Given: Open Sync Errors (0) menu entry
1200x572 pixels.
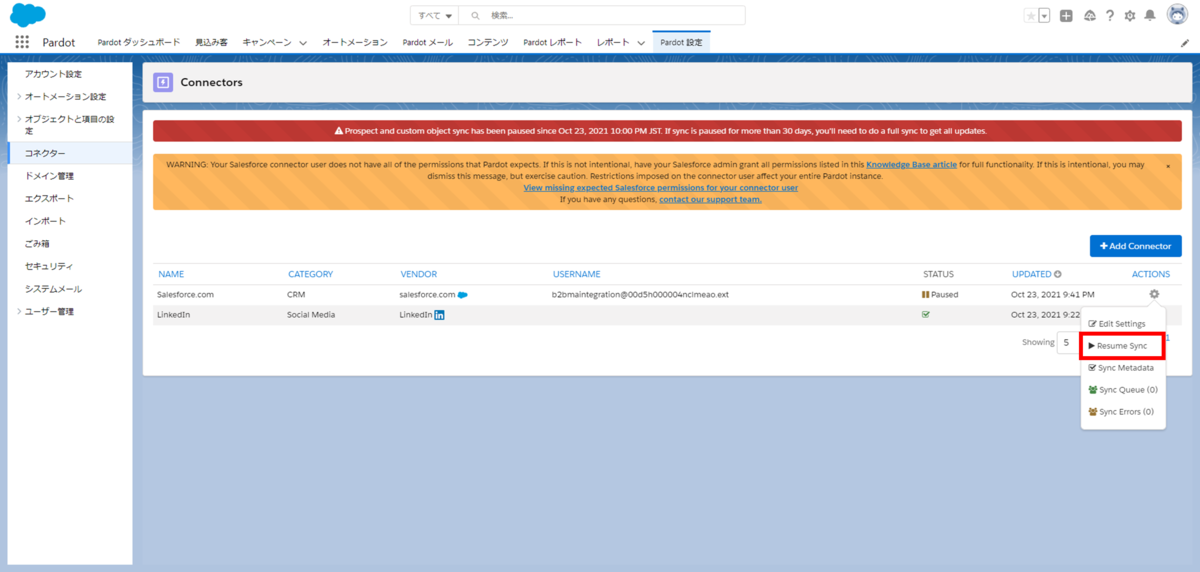Looking at the screenshot, I should 1123,412.
